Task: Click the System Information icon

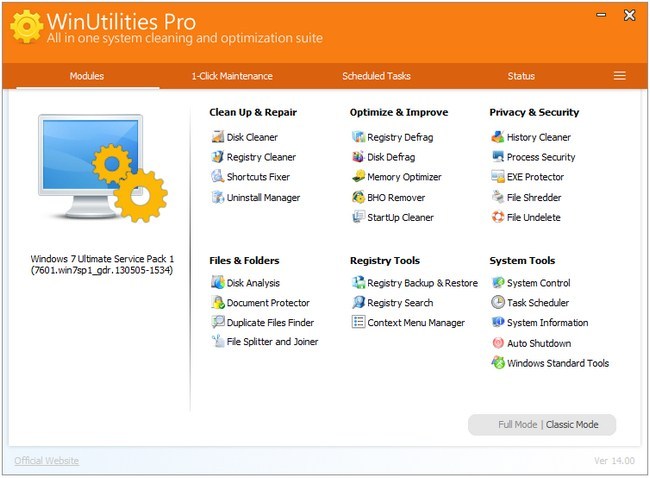Action: pyautogui.click(x=498, y=322)
